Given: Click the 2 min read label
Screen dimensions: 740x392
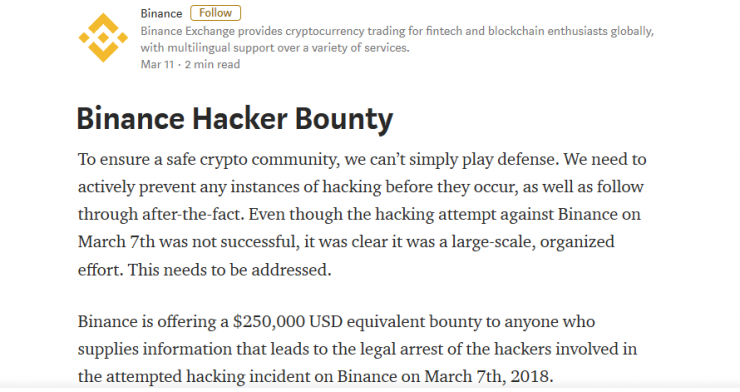Looking at the screenshot, I should click(212, 64).
